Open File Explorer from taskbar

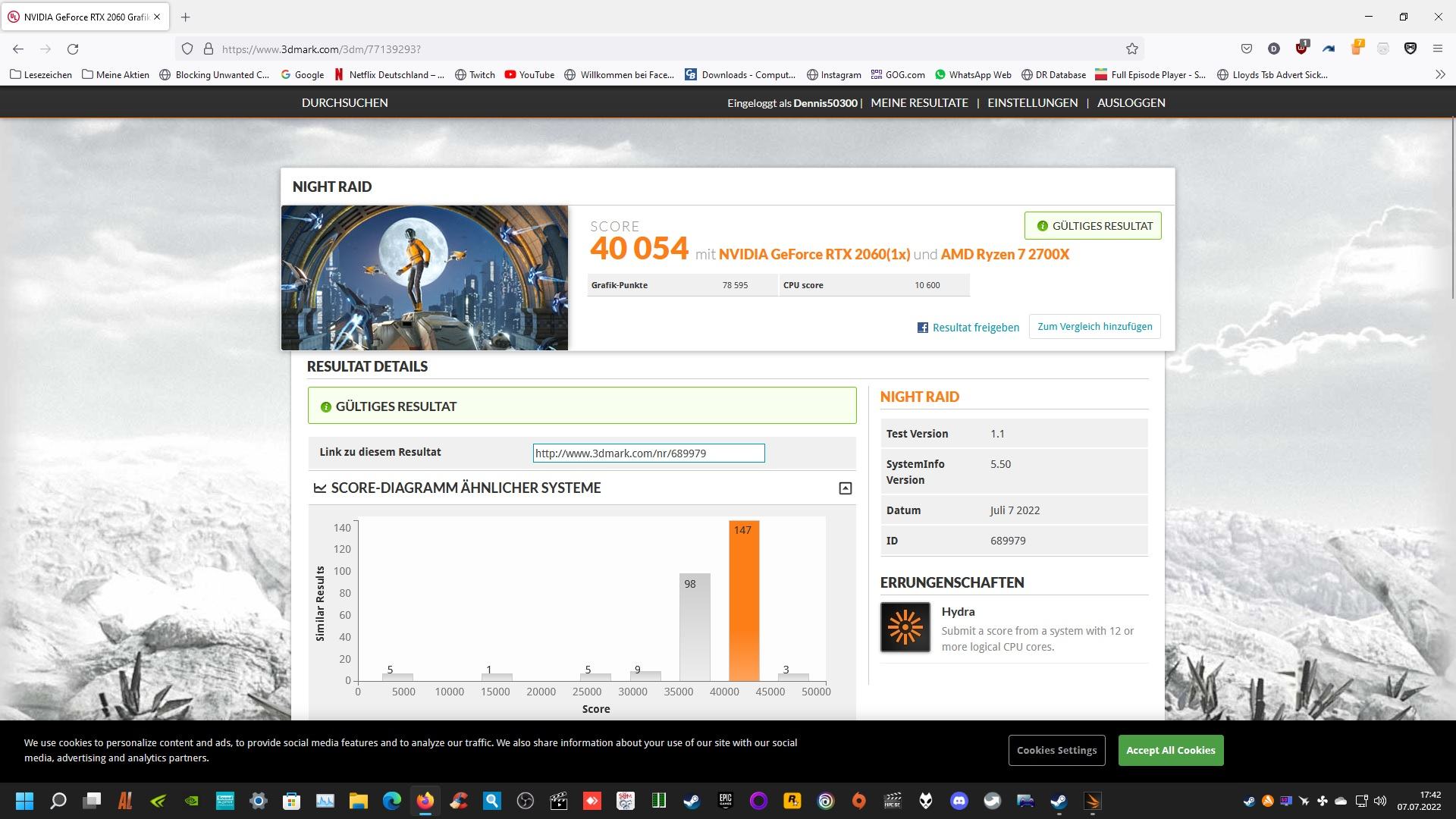[x=358, y=801]
